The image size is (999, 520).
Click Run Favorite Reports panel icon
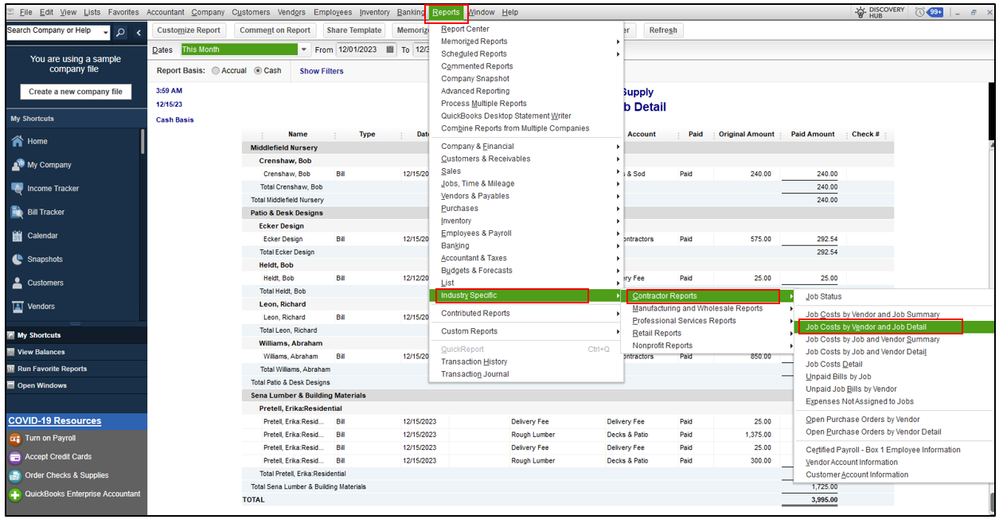coord(11,368)
